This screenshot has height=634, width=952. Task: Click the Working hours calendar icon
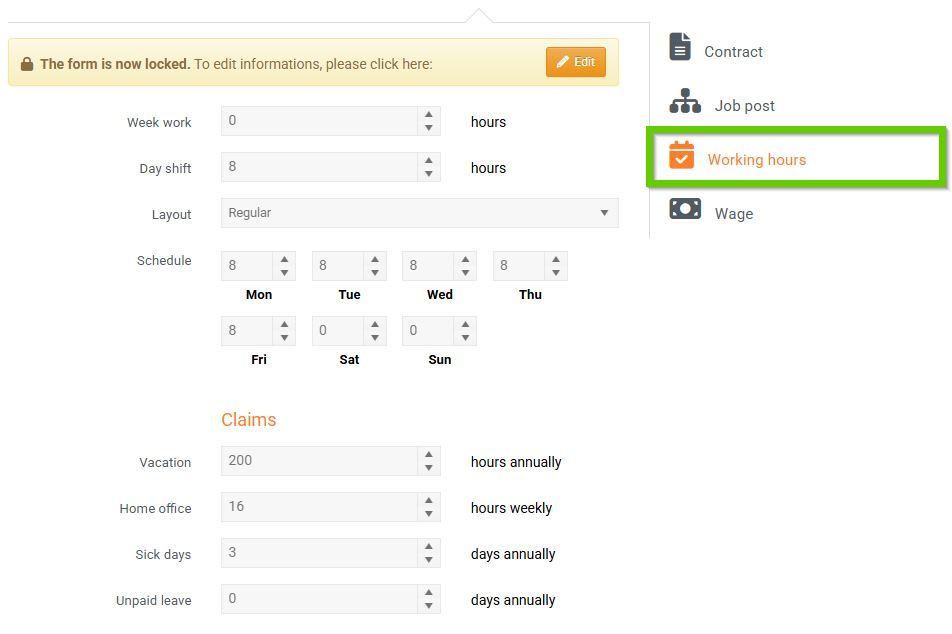click(681, 155)
